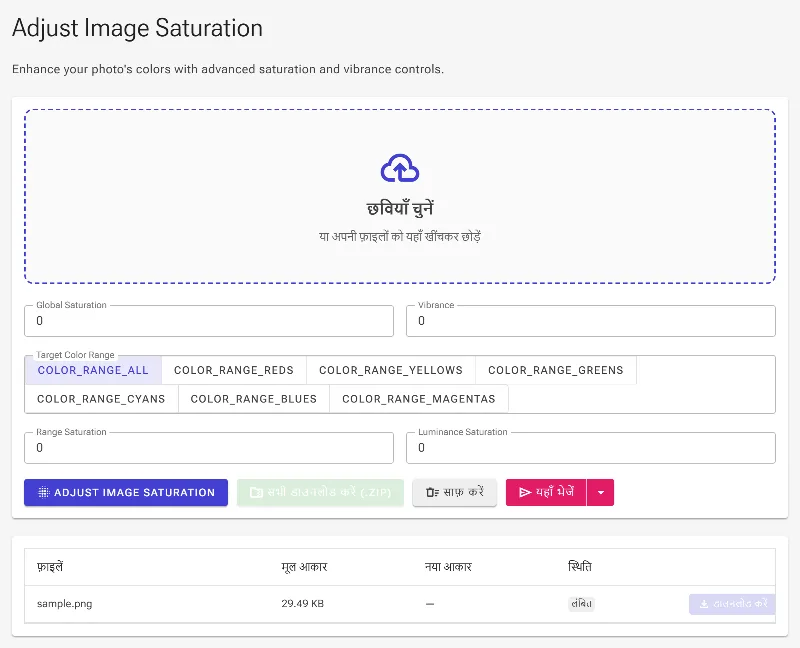This screenshot has width=800, height=648.
Task: Click the स्थिति column header
Action: click(580, 567)
